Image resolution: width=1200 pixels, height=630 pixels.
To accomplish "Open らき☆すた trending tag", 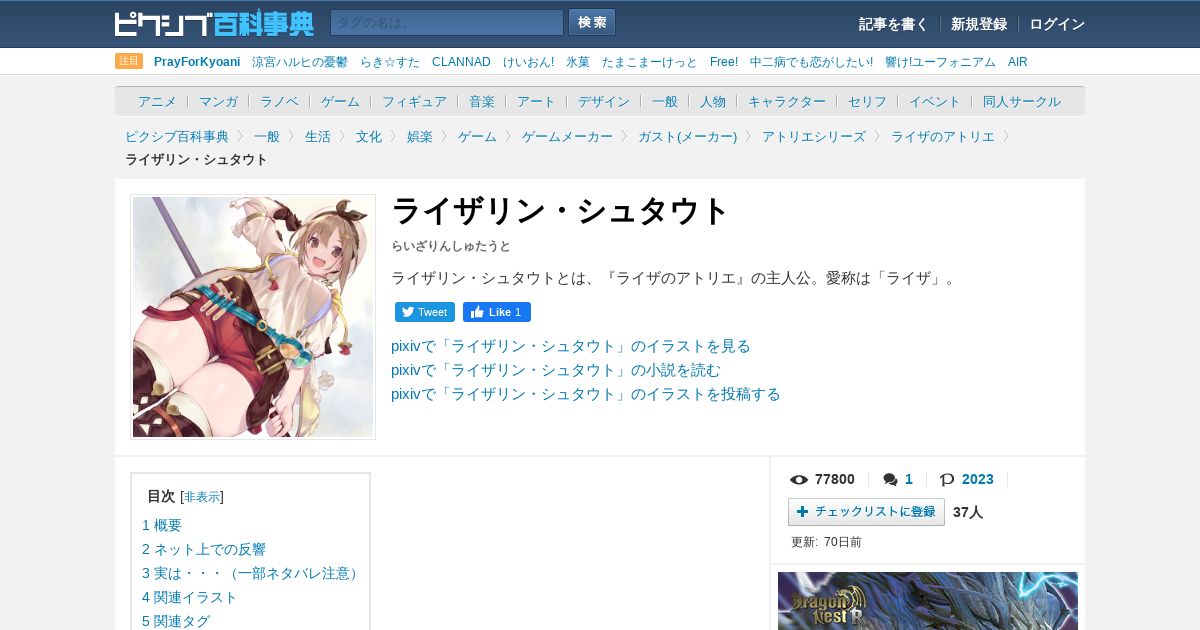I will (390, 62).
